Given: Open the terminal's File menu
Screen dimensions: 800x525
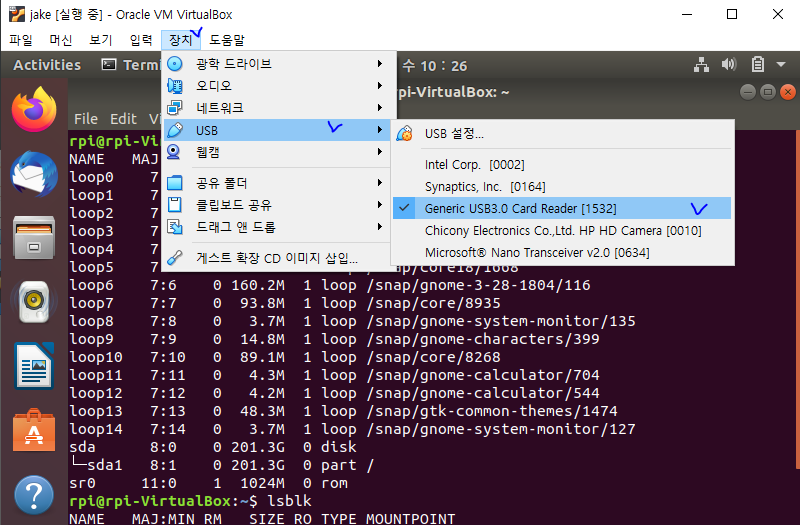Looking at the screenshot, I should pyautogui.click(x=86, y=119).
